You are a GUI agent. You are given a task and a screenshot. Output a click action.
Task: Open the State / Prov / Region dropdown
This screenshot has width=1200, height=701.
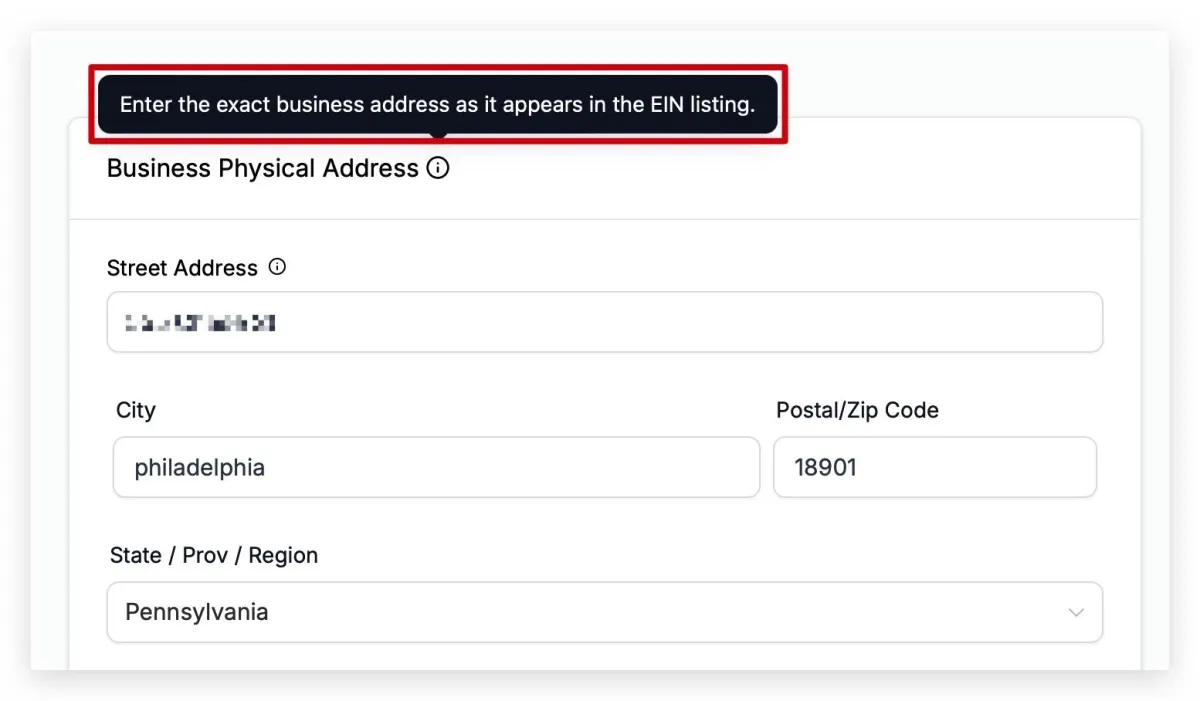[604, 612]
